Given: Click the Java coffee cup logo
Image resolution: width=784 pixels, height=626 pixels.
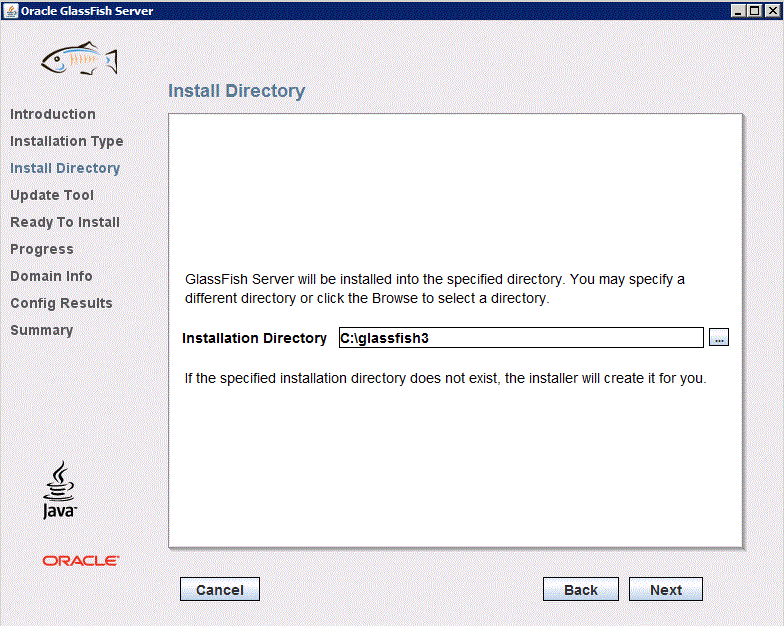Looking at the screenshot, I should [x=60, y=490].
